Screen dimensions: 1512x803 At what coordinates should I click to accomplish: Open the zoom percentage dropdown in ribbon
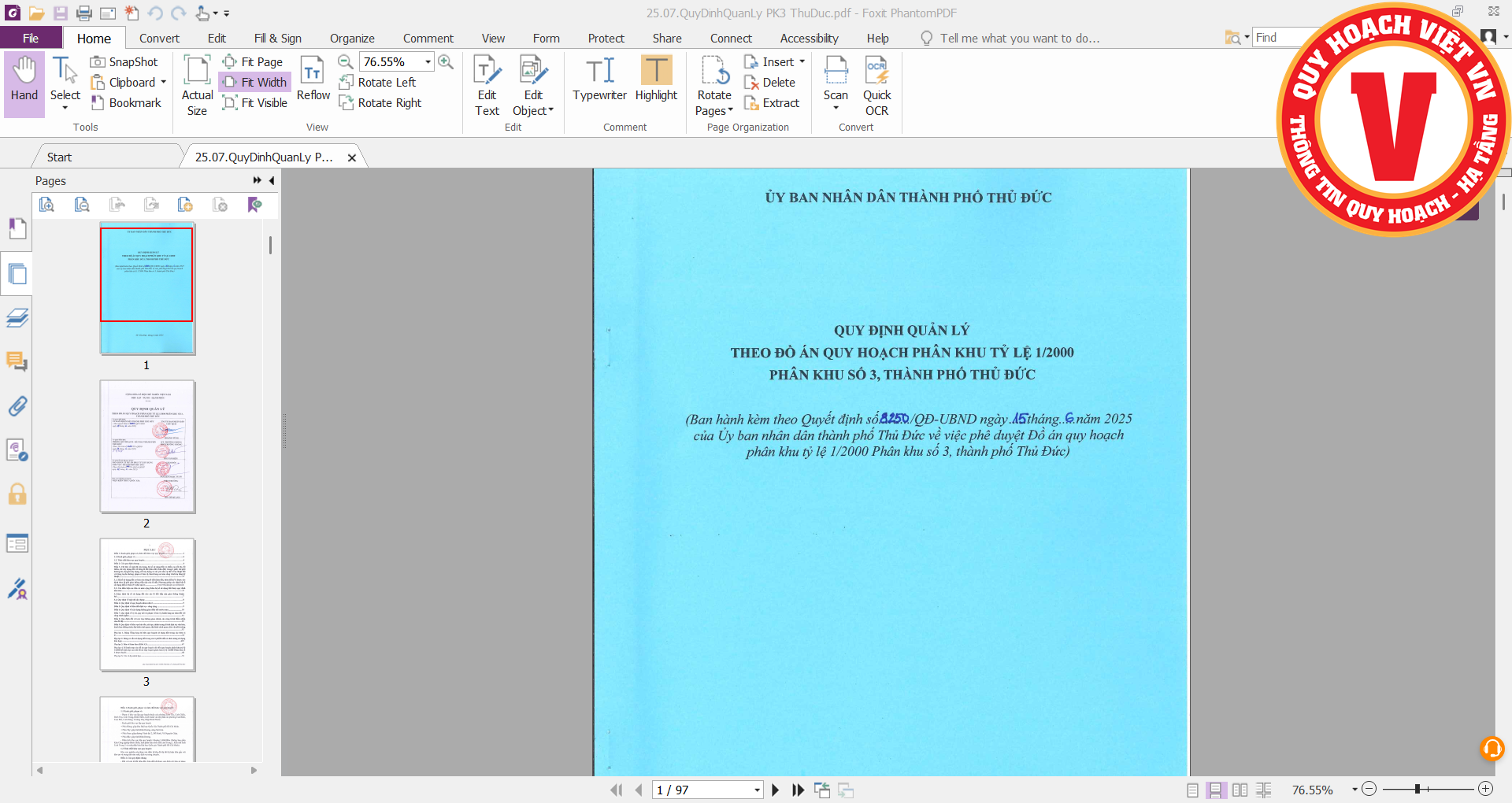tap(428, 61)
